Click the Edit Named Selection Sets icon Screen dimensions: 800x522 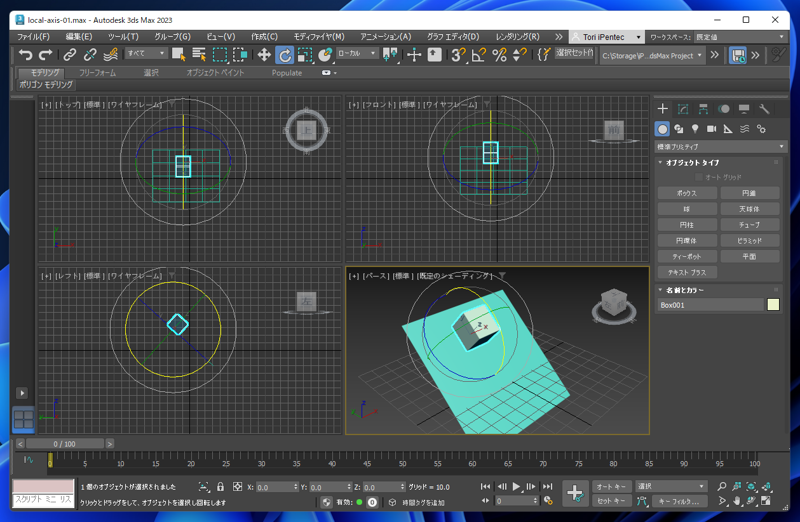click(x=544, y=55)
